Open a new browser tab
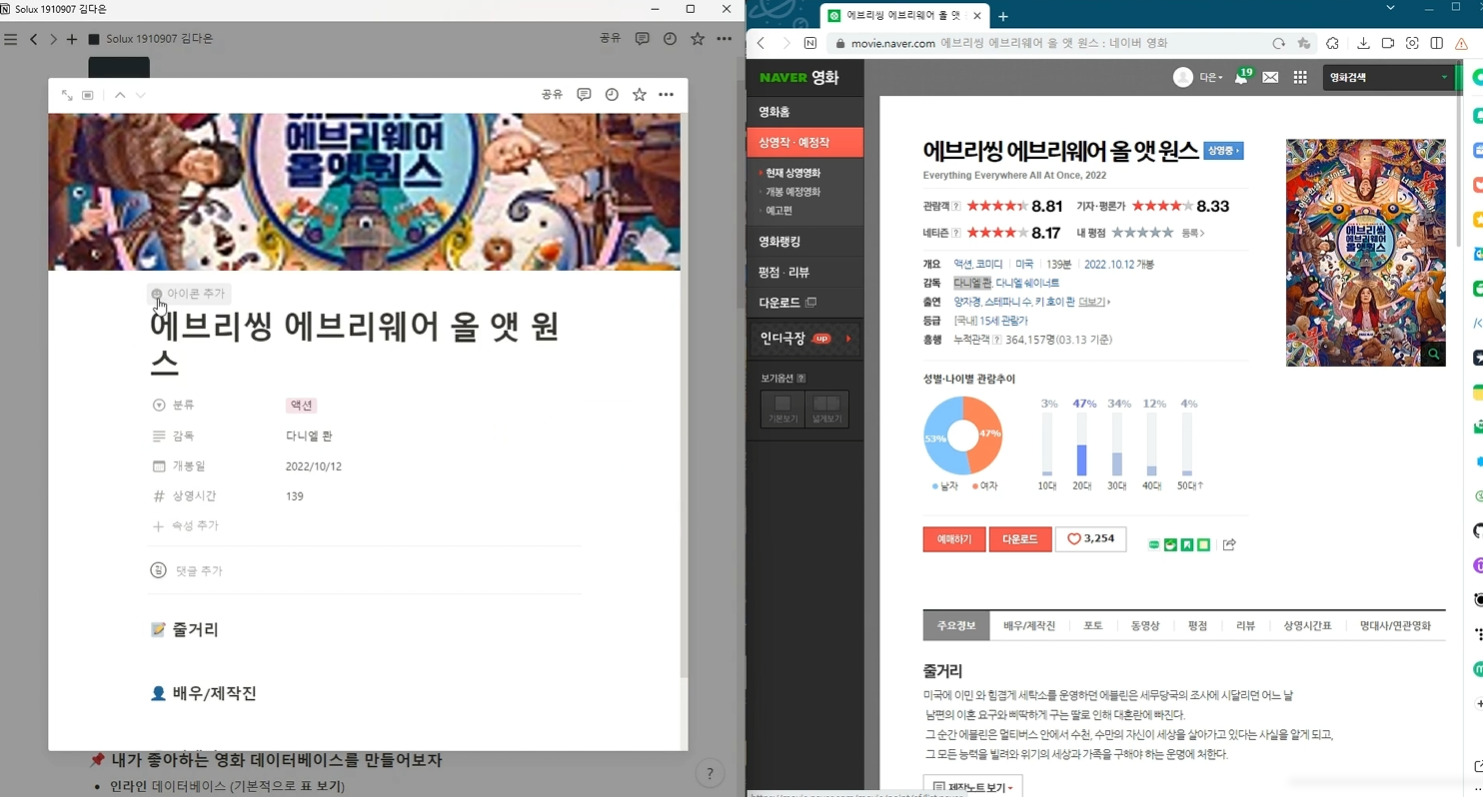Viewport: 1483px width, 797px height. tap(1003, 16)
